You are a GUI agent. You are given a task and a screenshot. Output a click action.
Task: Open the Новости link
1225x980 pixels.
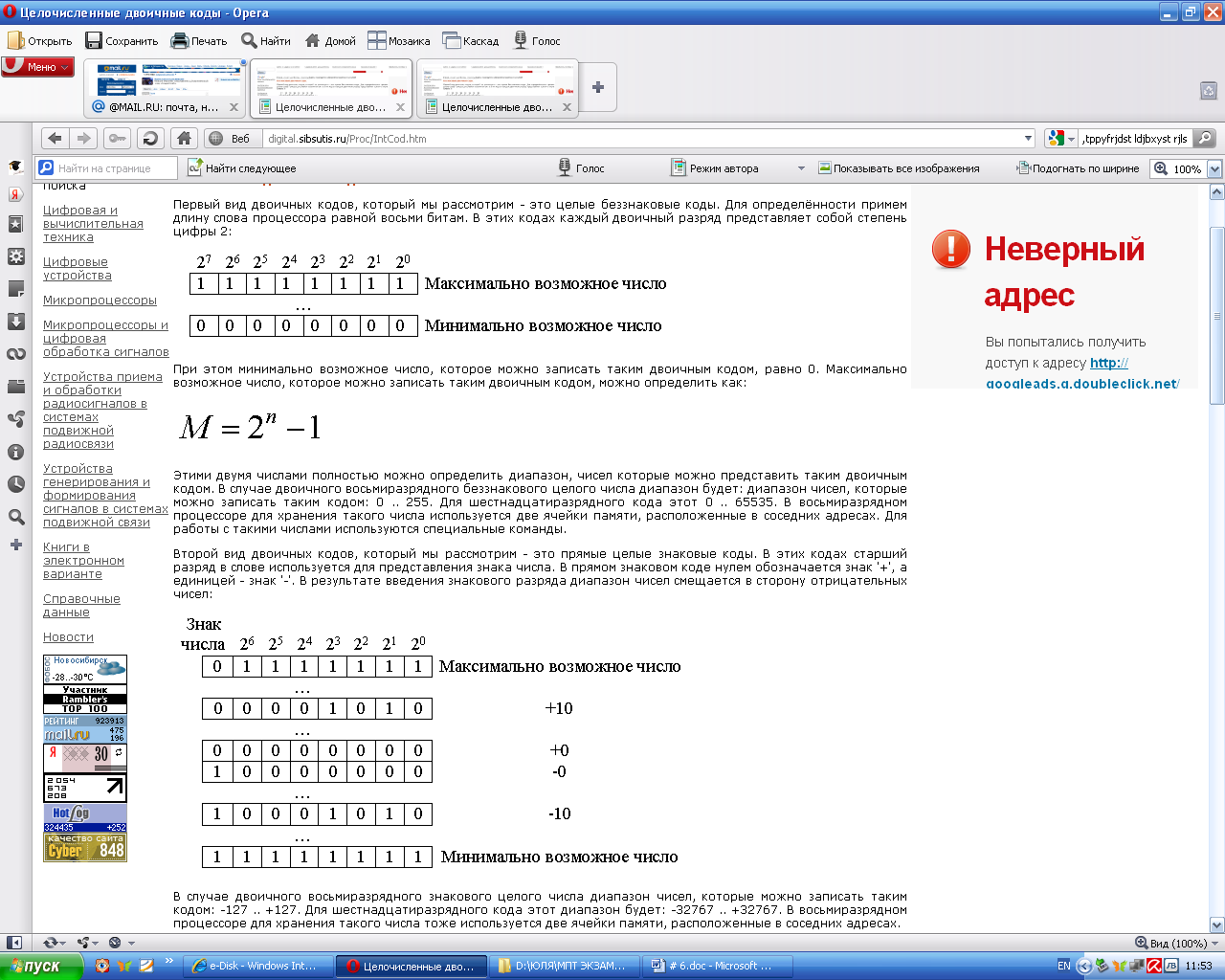[x=68, y=636]
